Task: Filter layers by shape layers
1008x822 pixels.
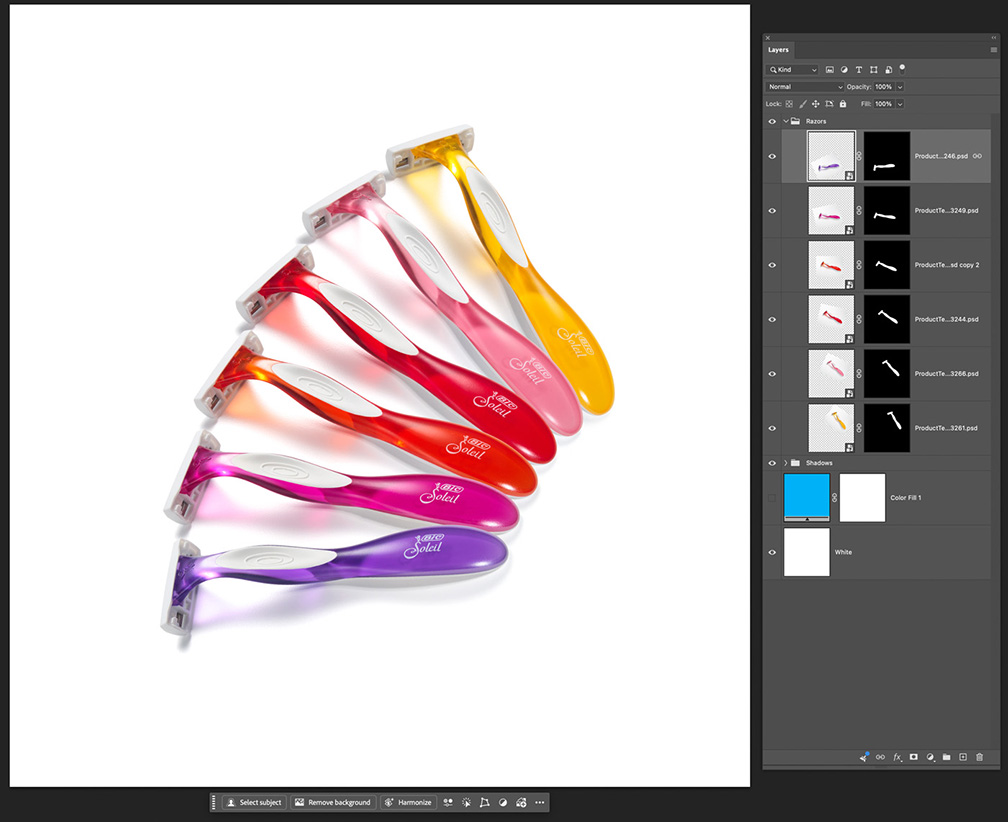Action: pyautogui.click(x=874, y=69)
